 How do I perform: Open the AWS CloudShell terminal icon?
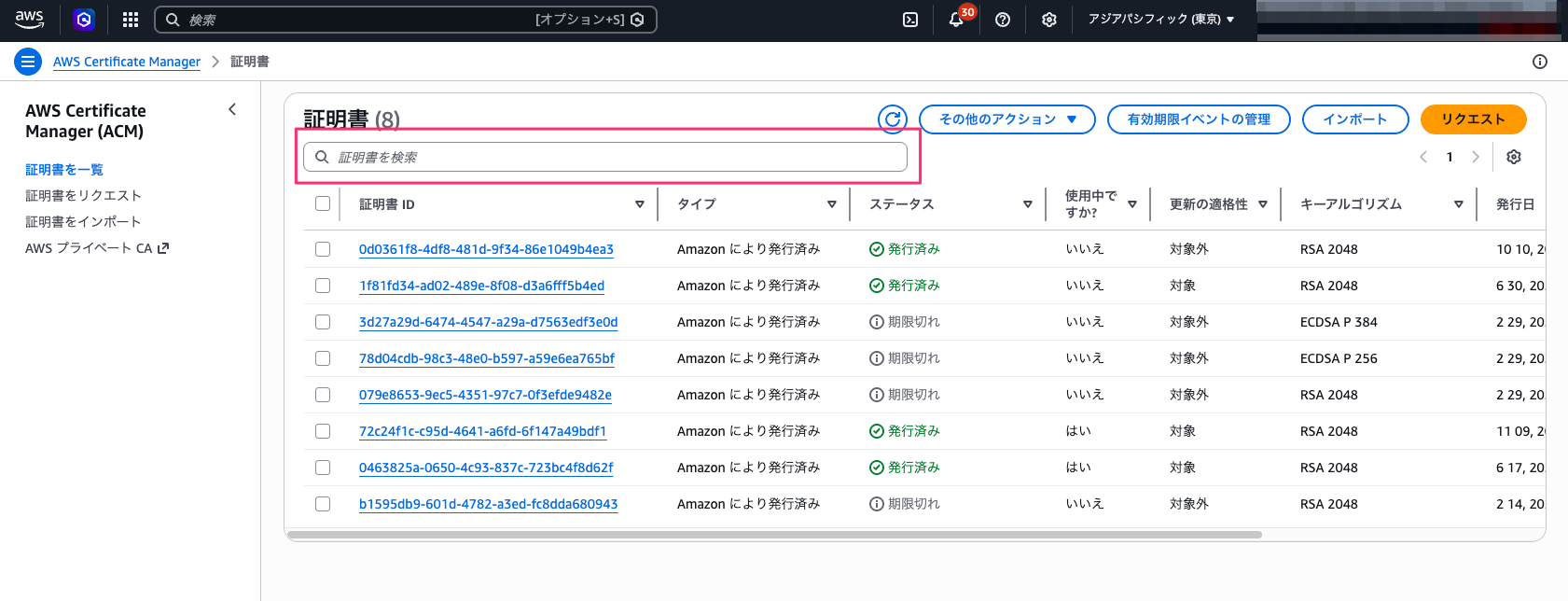click(910, 20)
